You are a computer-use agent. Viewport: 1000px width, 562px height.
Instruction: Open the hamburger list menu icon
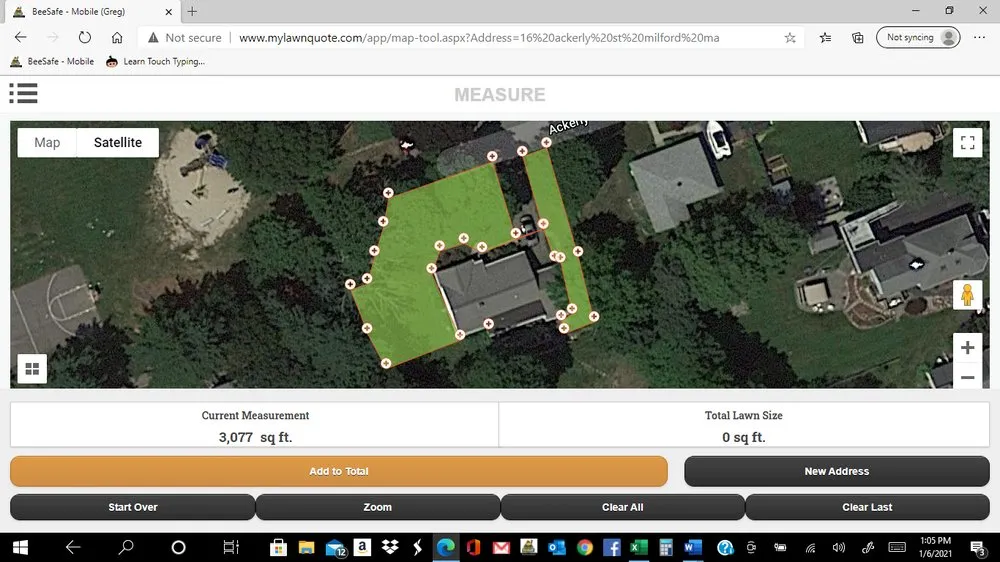[24, 93]
